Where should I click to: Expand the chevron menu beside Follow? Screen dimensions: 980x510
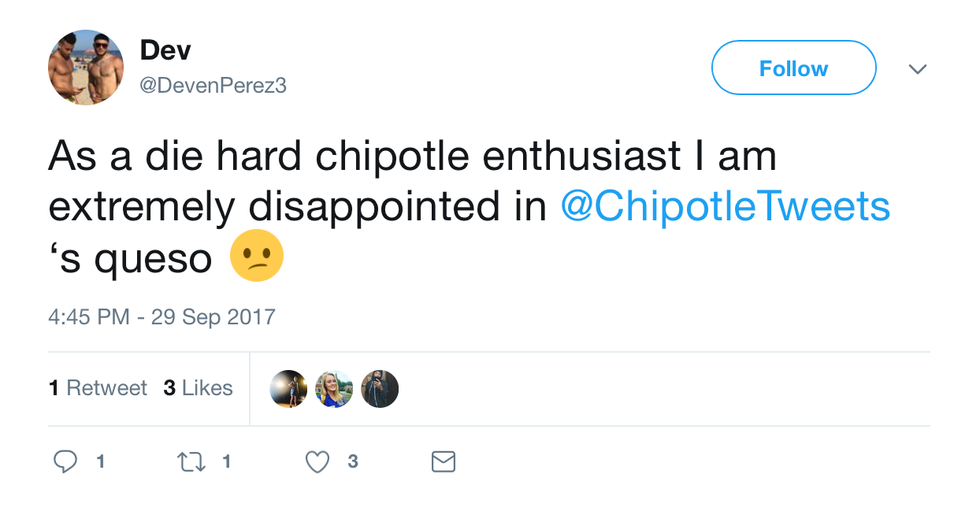tap(917, 69)
